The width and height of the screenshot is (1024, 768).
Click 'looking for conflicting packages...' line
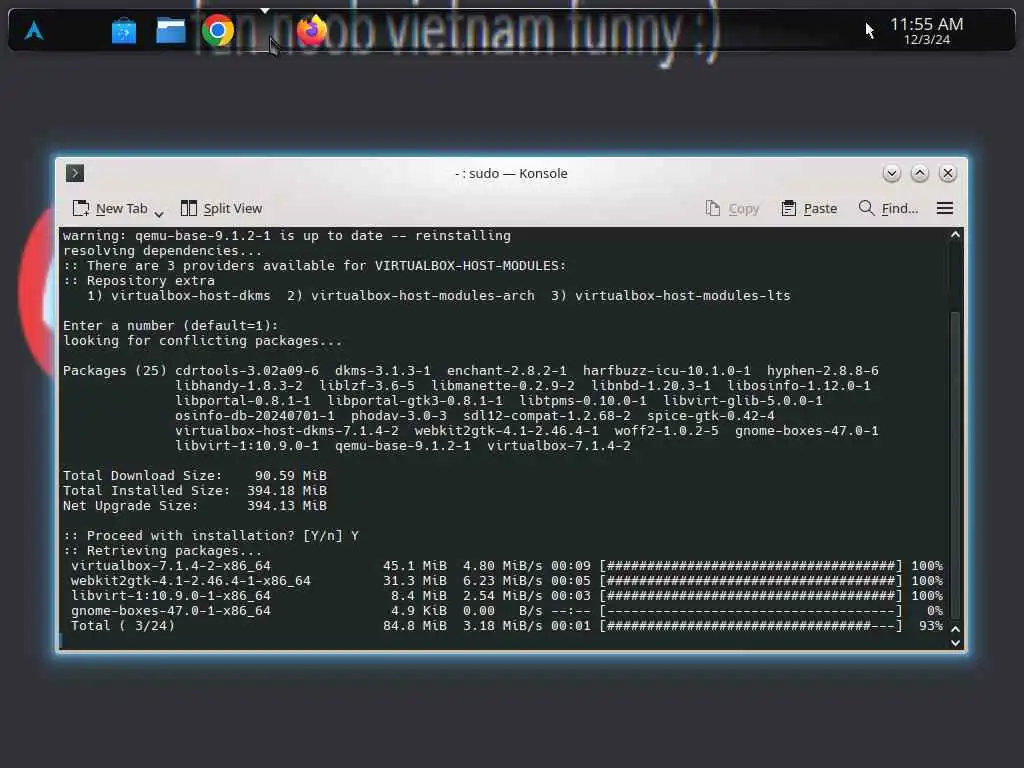pos(202,340)
